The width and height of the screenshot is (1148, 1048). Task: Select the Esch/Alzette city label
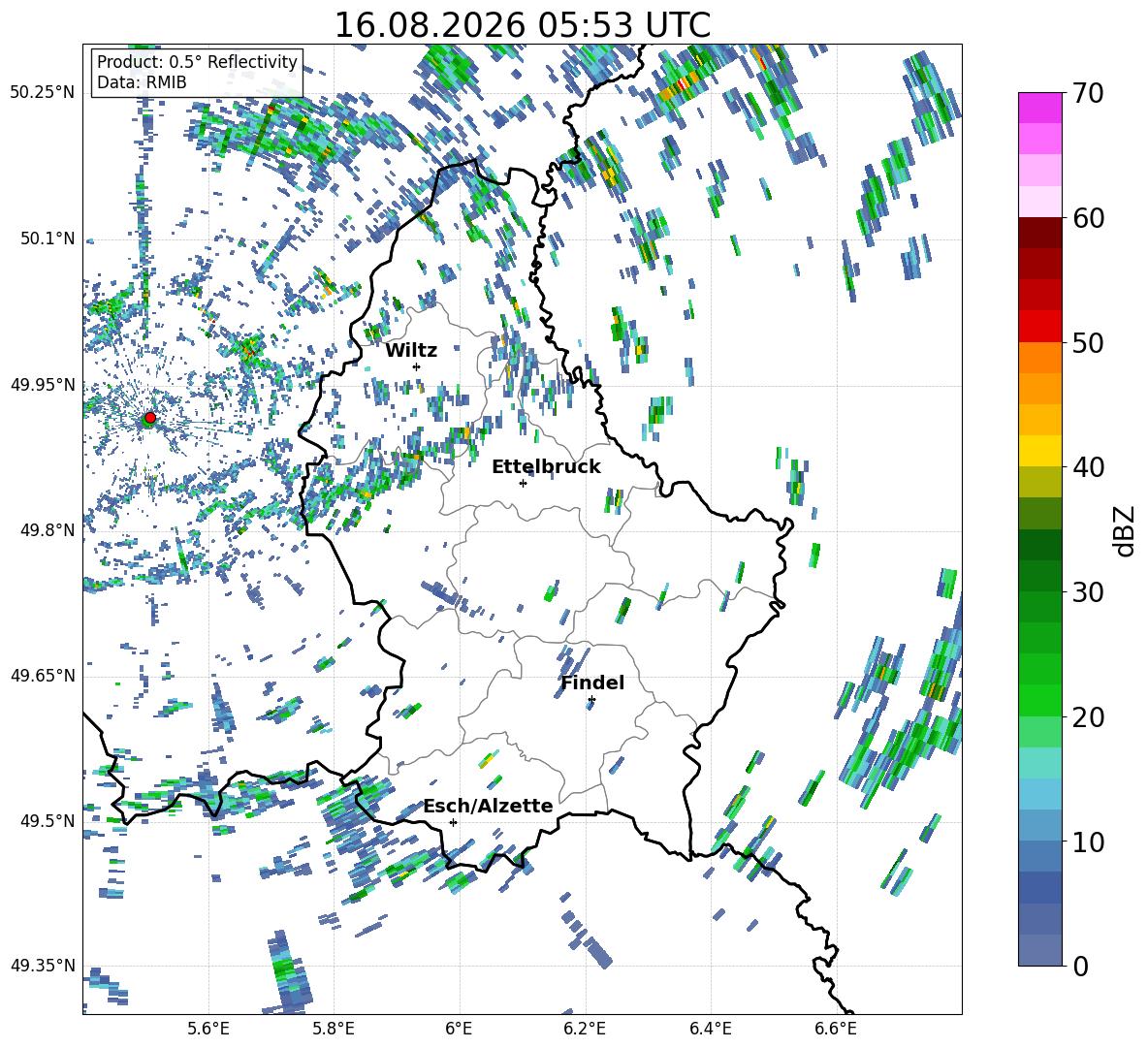(489, 806)
